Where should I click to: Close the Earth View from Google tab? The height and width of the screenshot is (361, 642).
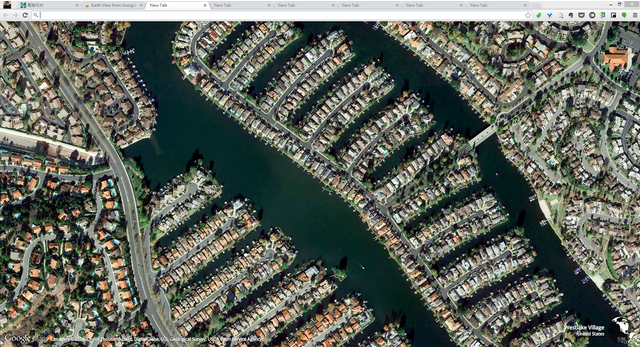coord(141,5)
